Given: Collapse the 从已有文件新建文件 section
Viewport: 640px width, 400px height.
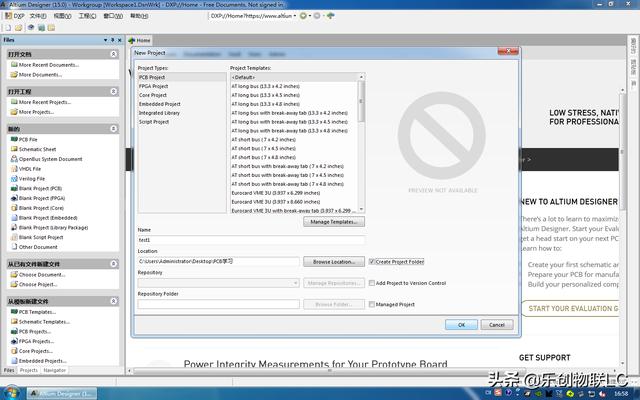Looking at the screenshot, I should click(x=113, y=264).
